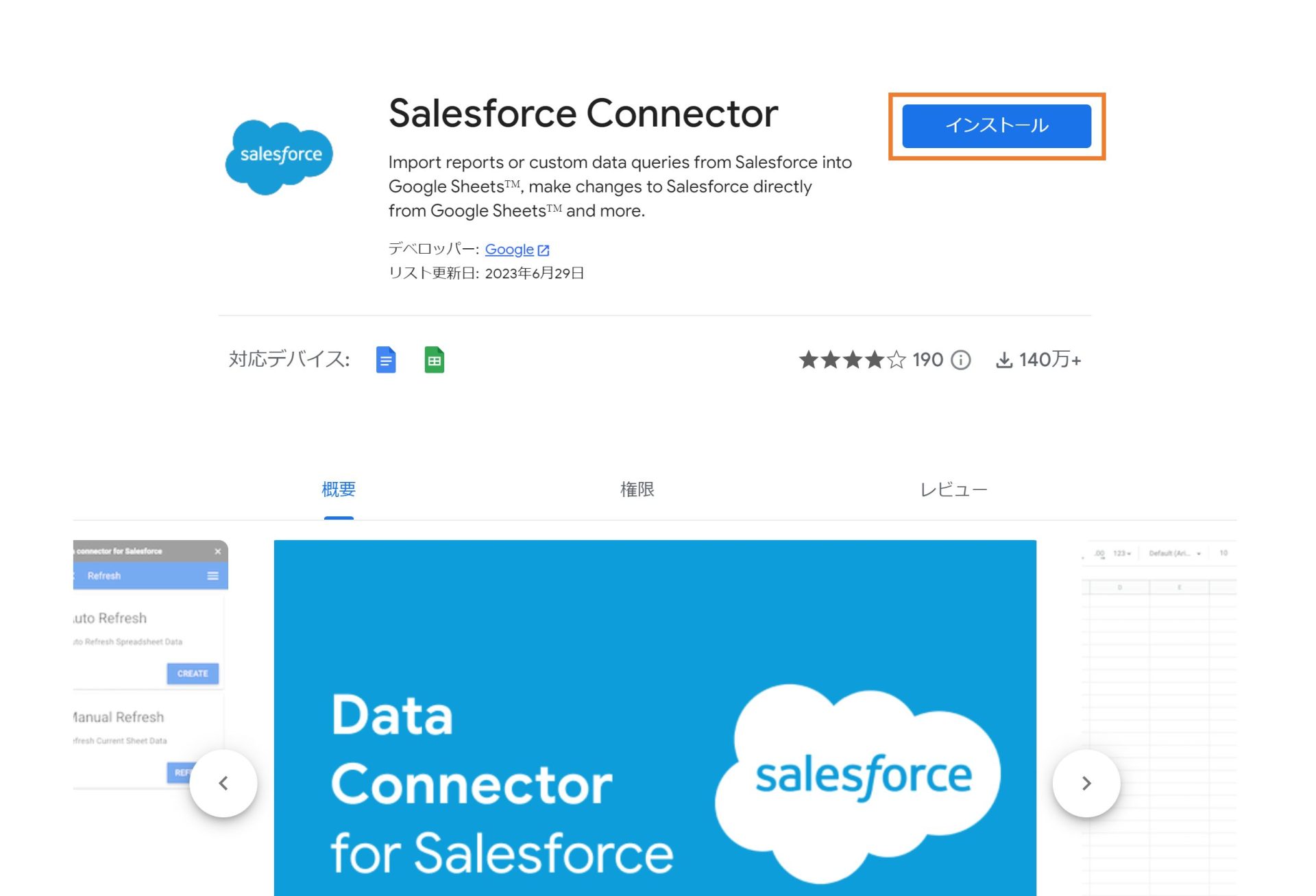Advance carousel with right arrow
The height and width of the screenshot is (896, 1316).
click(1086, 782)
